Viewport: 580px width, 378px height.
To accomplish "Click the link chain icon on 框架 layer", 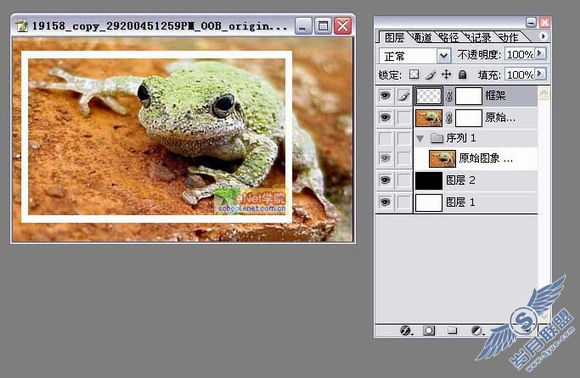I will click(x=449, y=96).
